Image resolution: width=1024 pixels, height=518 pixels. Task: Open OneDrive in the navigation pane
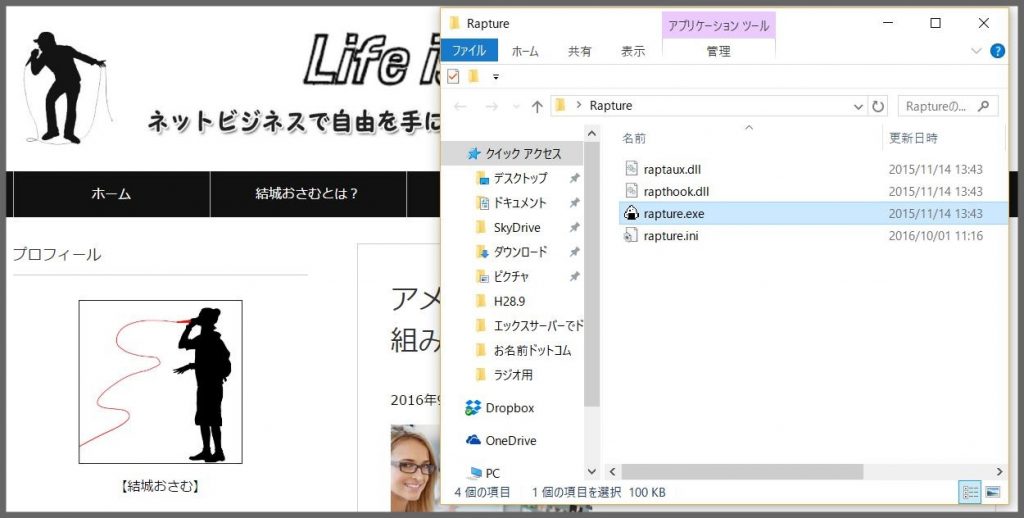pos(510,441)
